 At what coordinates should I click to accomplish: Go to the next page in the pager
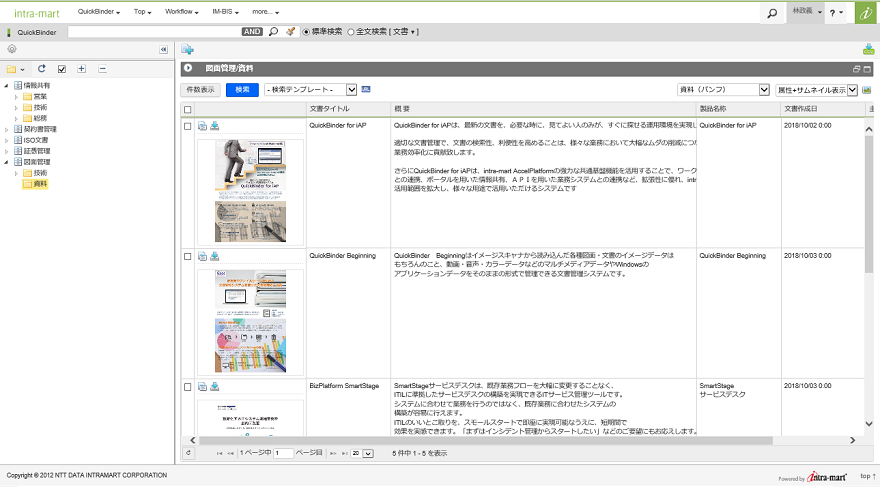pyautogui.click(x=333, y=453)
